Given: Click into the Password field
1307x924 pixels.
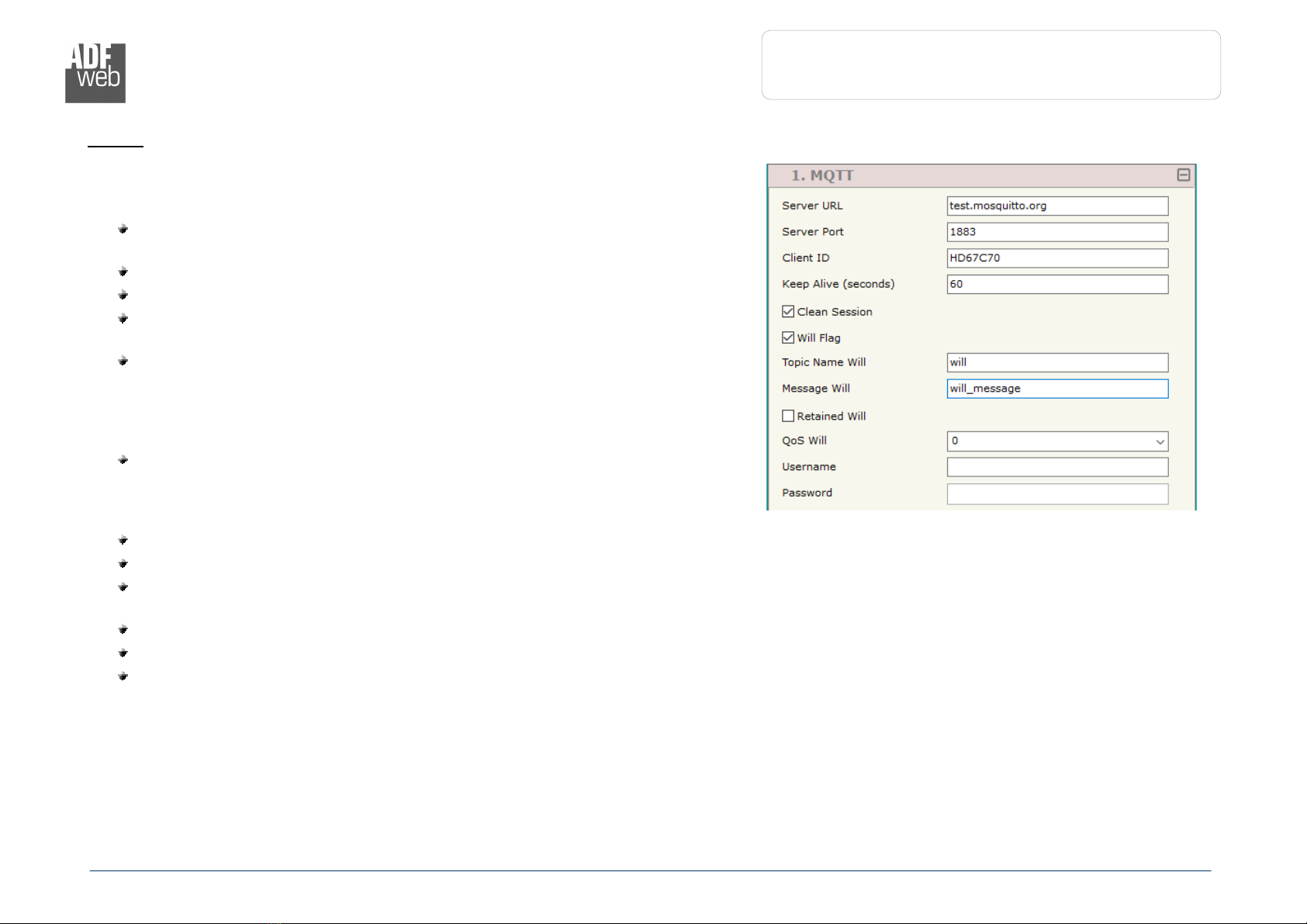Looking at the screenshot, I should (x=1057, y=493).
